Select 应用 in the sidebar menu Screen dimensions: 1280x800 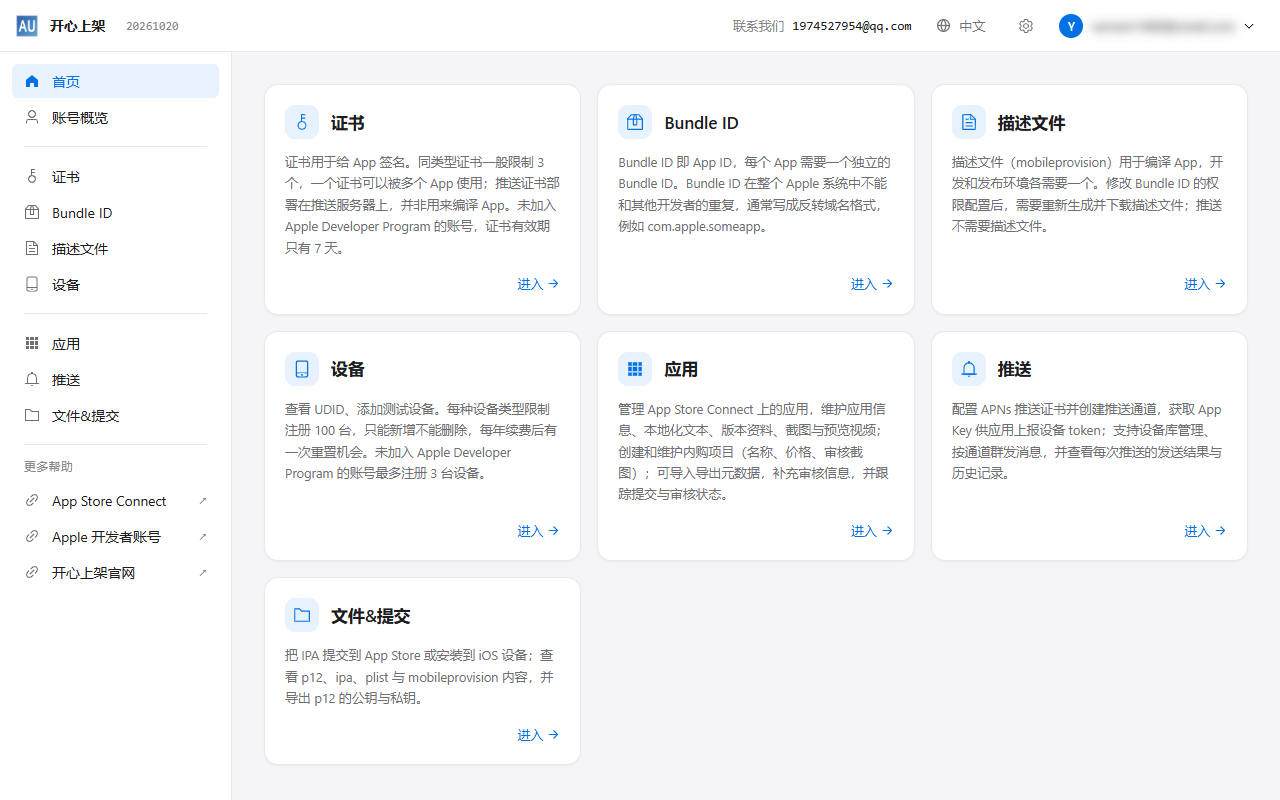pos(115,344)
